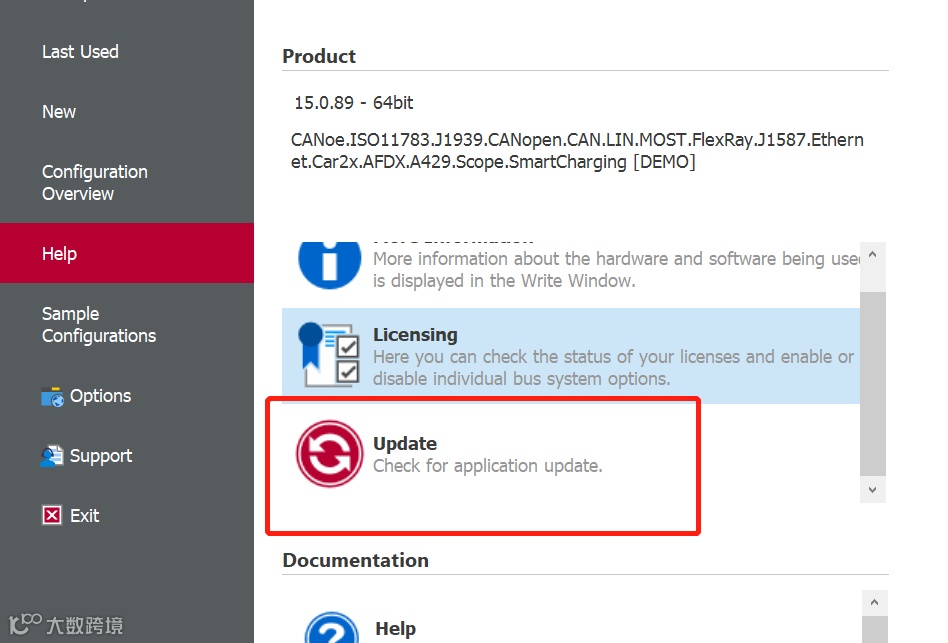Open the Support entry label

(101, 456)
